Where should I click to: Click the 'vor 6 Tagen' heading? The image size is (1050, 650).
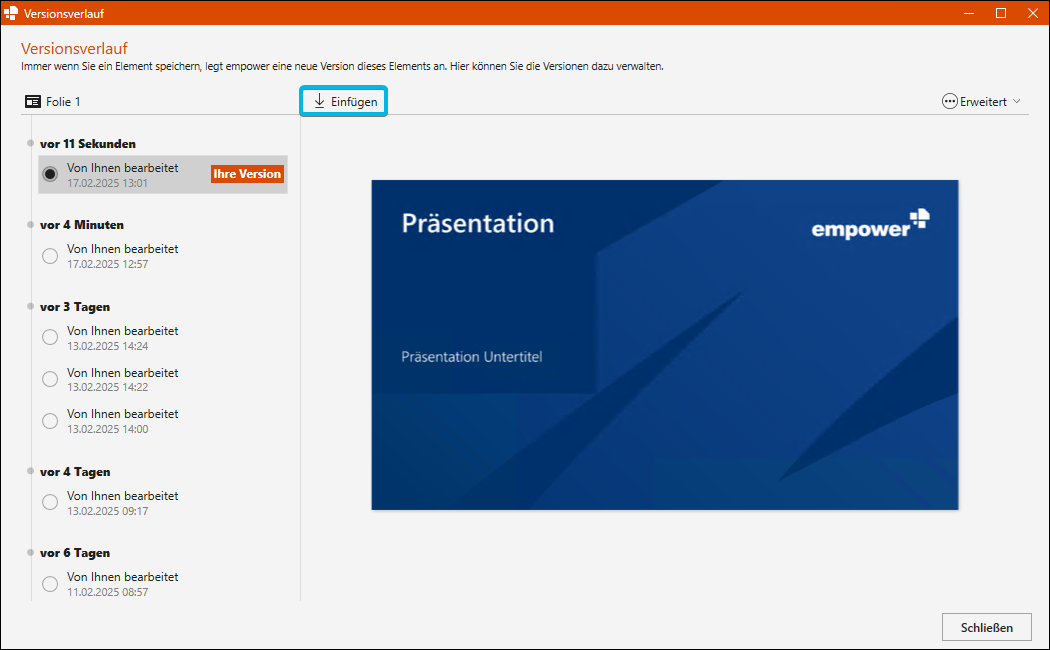pos(75,553)
